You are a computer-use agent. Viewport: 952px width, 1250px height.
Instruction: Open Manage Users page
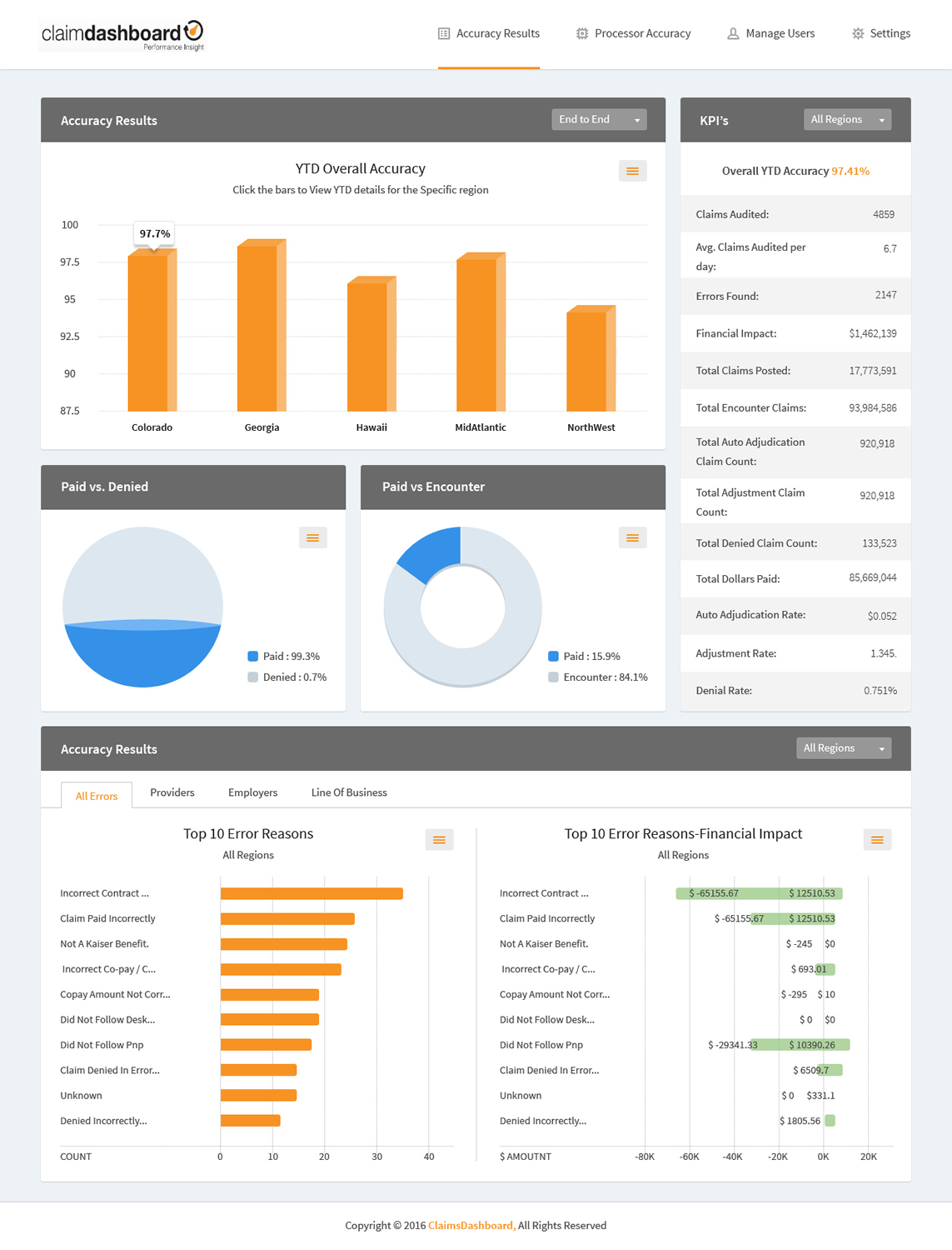(771, 33)
